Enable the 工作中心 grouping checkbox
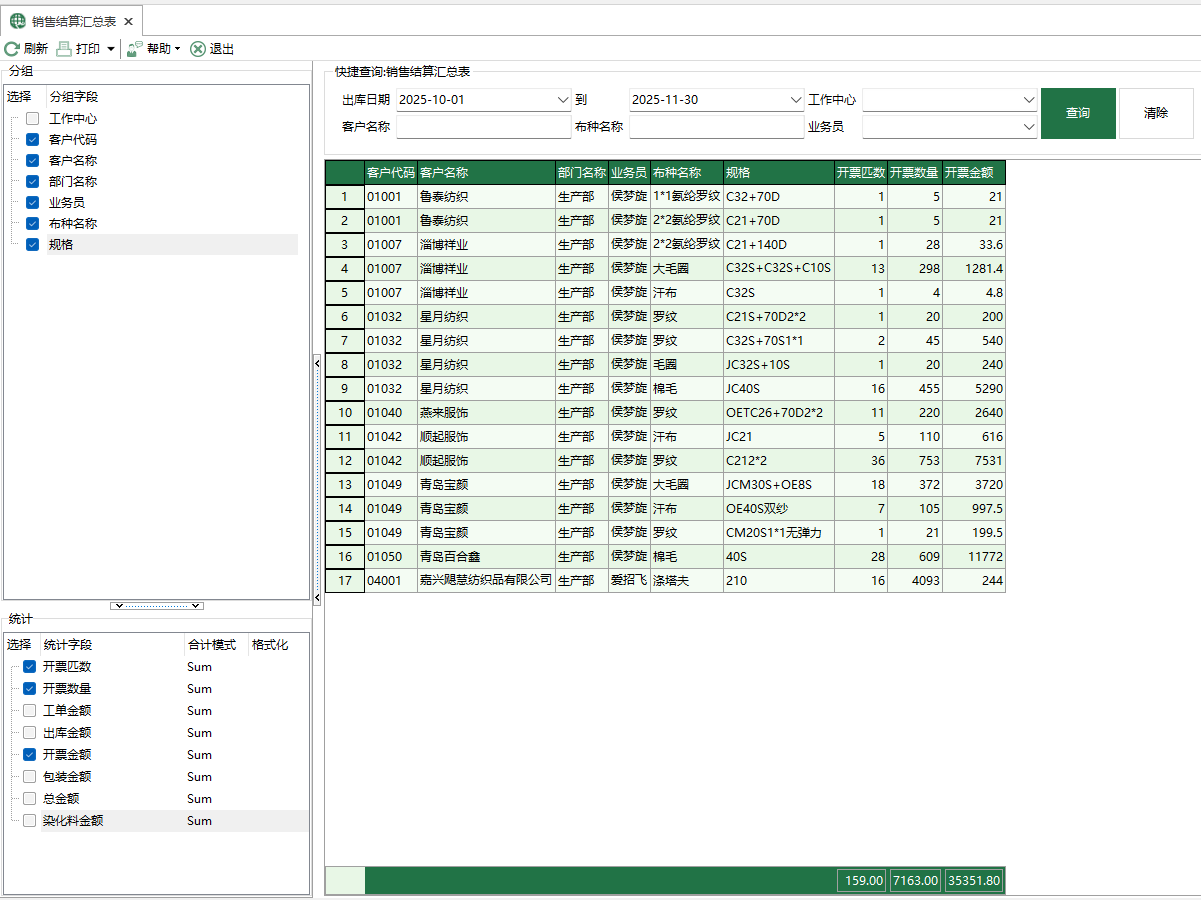Screen dimensions: 1201x900 click(32, 119)
